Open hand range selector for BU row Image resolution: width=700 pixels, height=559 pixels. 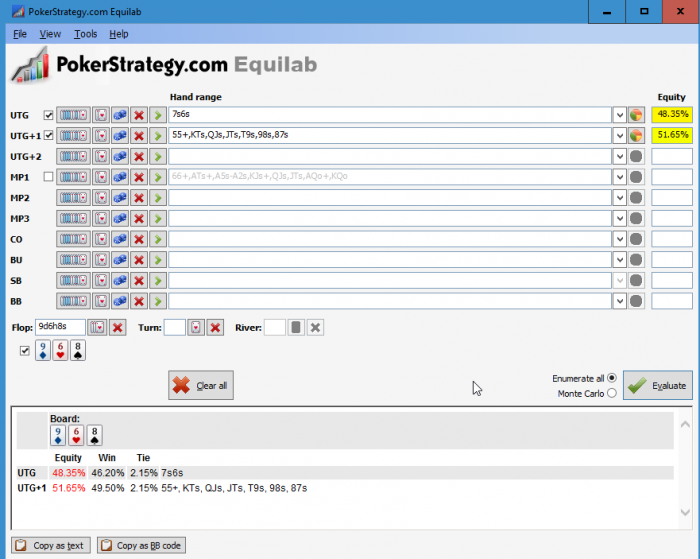pos(73,260)
